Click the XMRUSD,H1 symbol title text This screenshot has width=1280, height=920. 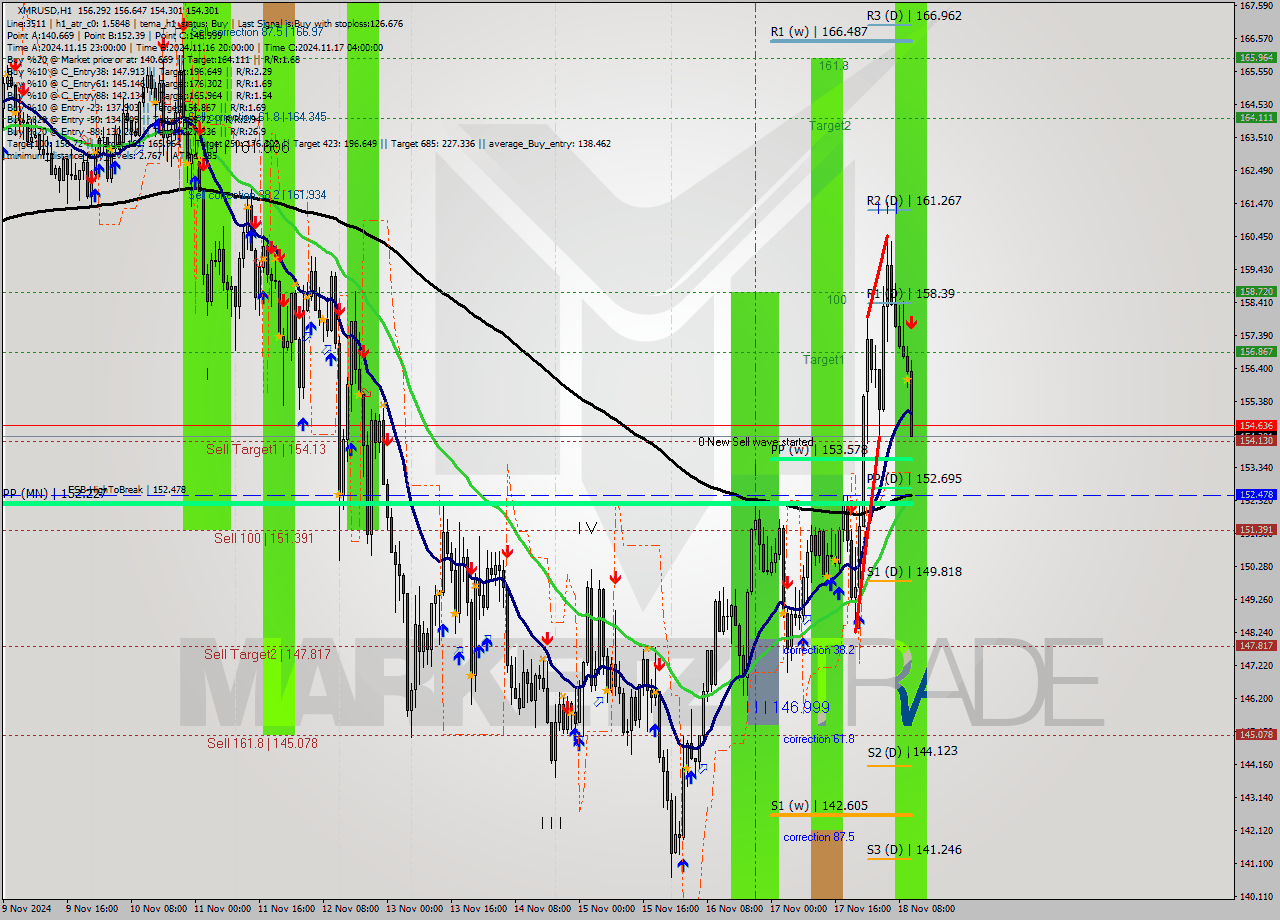[46, 9]
